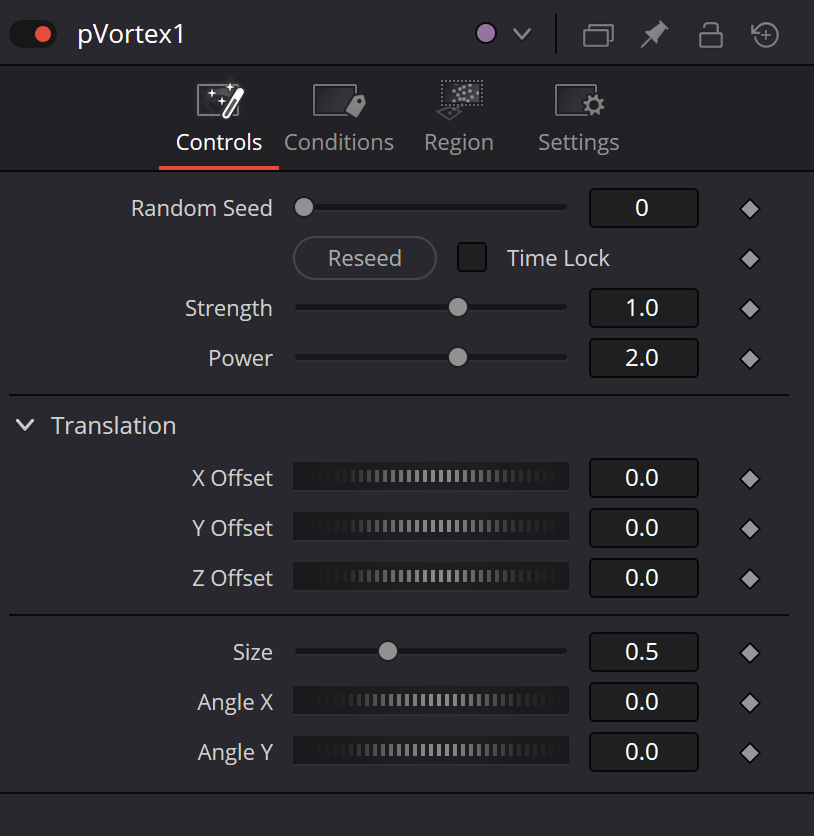The height and width of the screenshot is (836, 814).
Task: Click the Size value field
Action: 643,652
